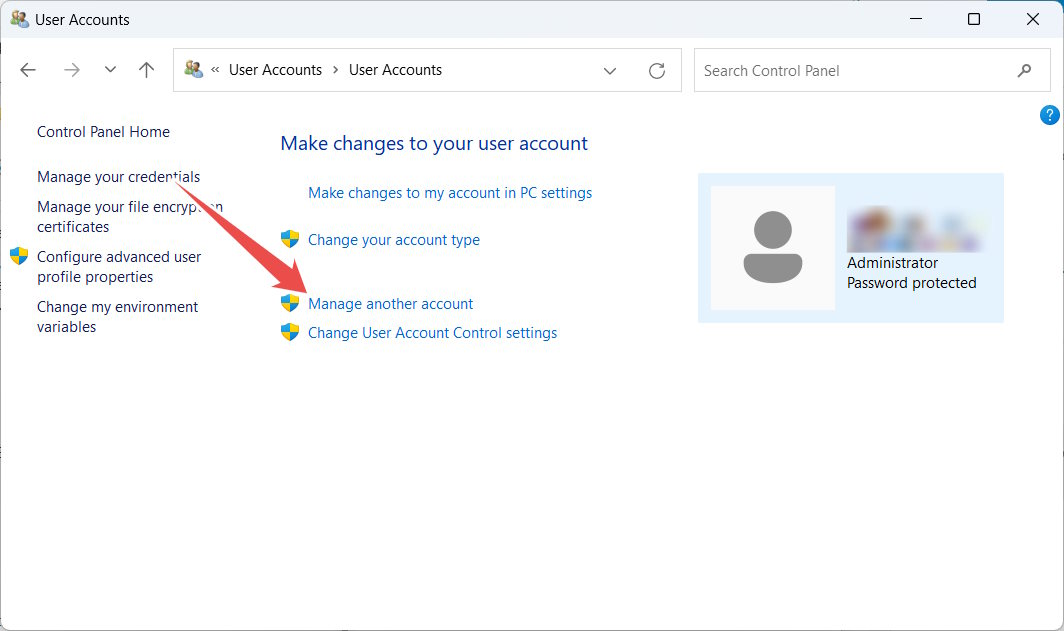The height and width of the screenshot is (631, 1064).
Task: Click the administrator account profile picture
Action: tap(775, 247)
